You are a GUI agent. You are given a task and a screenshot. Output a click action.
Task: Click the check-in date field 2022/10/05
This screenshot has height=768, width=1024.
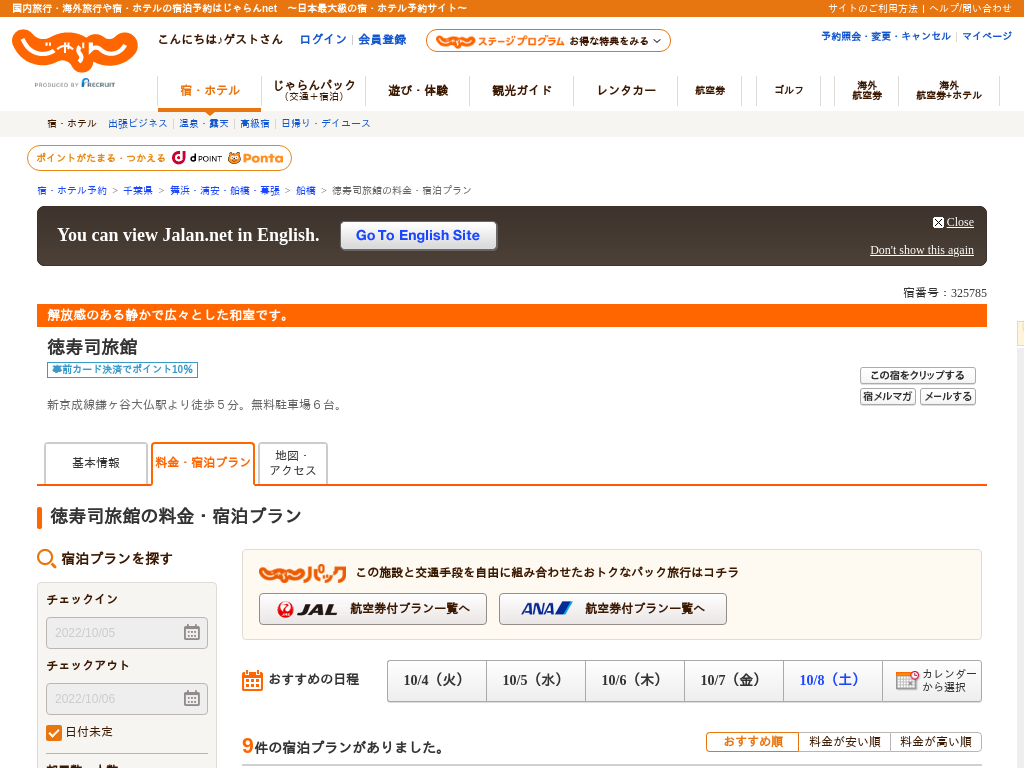pos(127,633)
